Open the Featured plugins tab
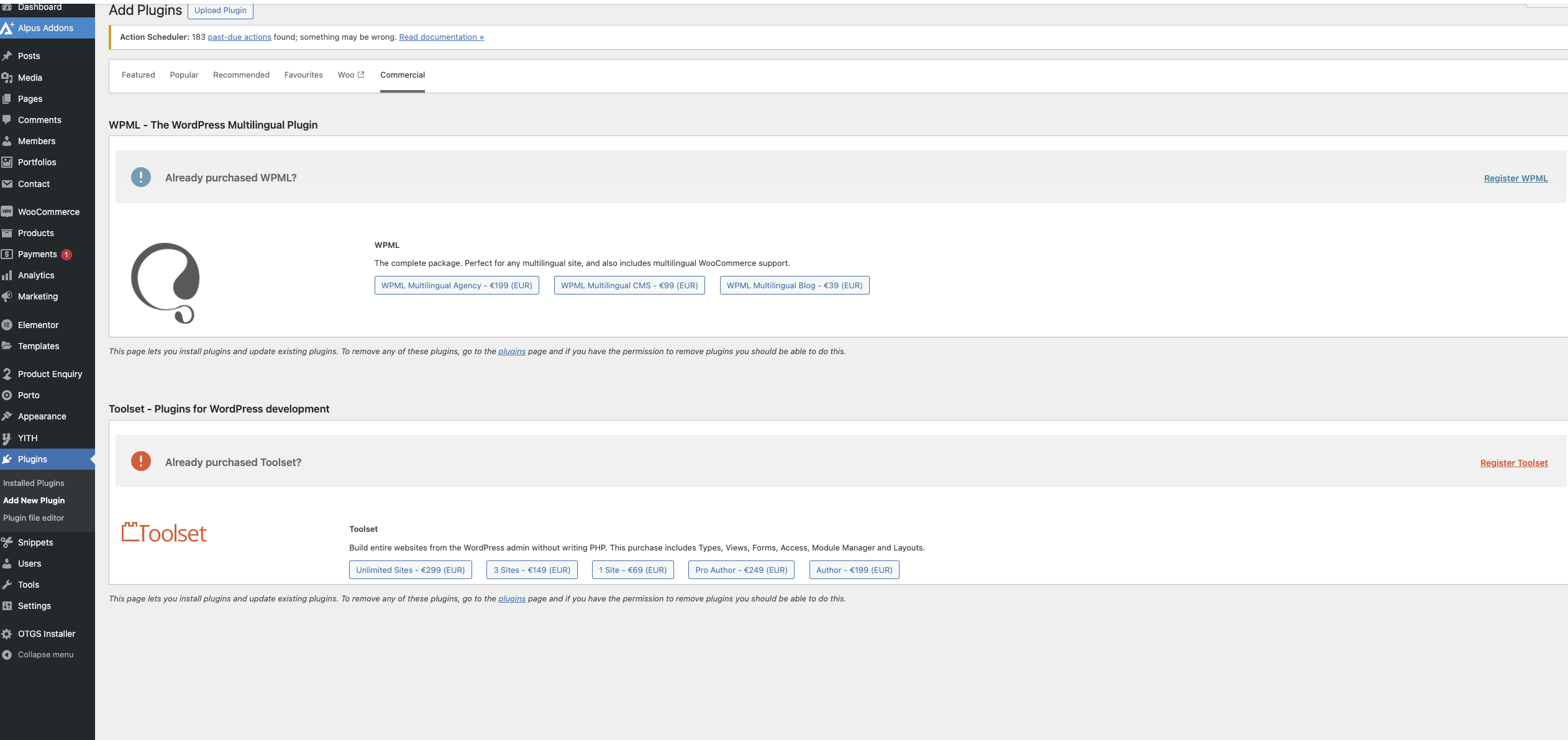Viewport: 1568px width, 740px height. [139, 75]
